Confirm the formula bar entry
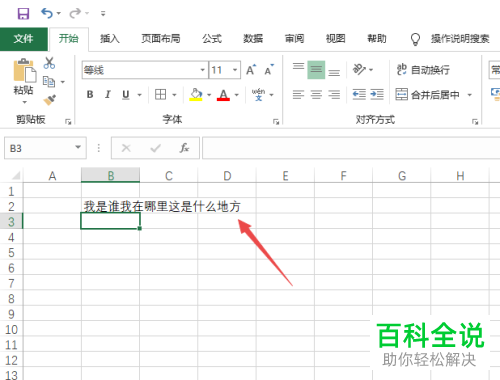Viewport: 500px width, 380px height. tap(155, 148)
